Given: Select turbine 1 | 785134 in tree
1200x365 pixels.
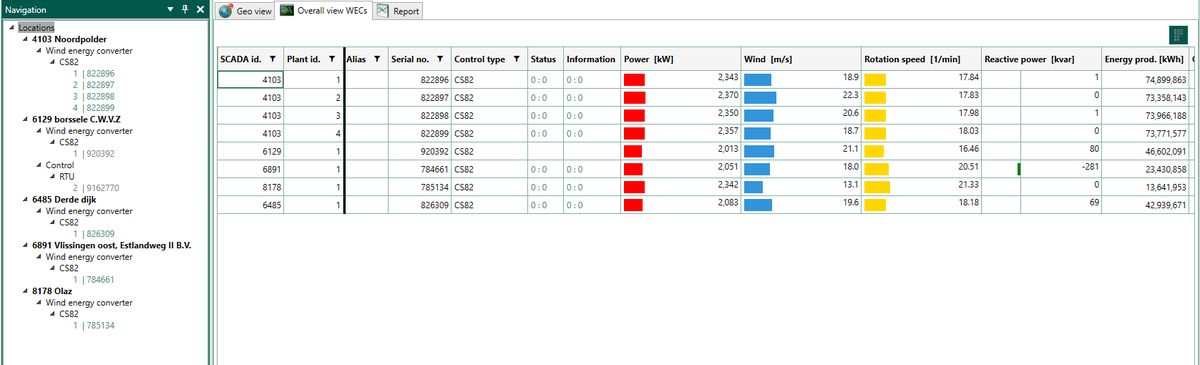Looking at the screenshot, I should [93, 325].
